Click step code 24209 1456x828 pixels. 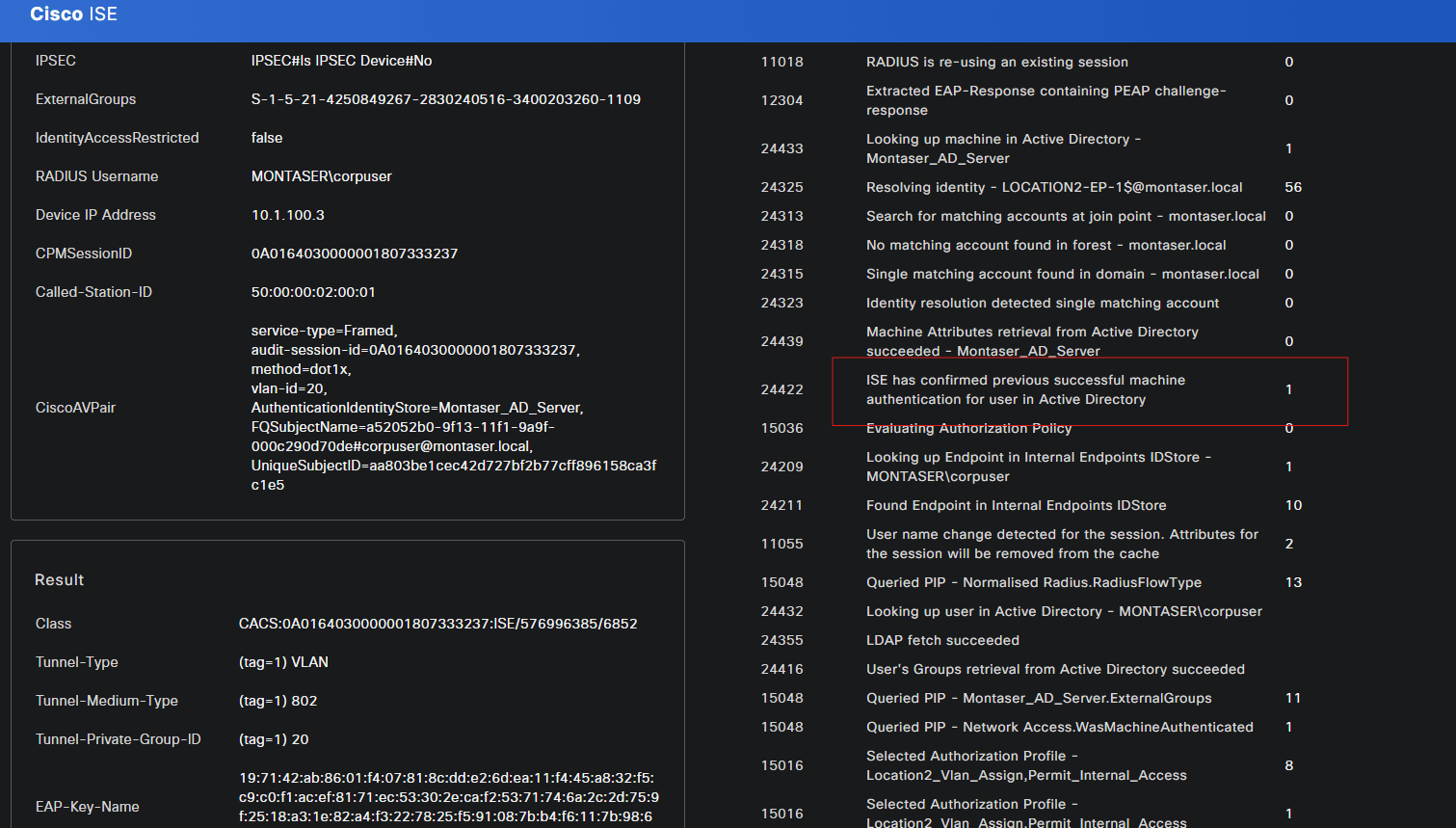(x=781, y=467)
